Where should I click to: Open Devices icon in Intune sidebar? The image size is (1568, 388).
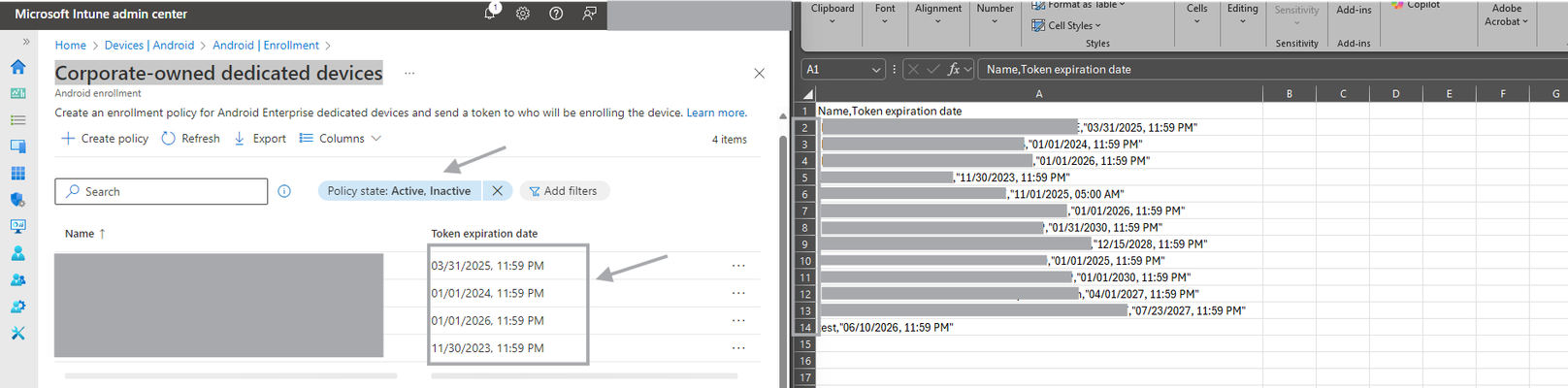click(x=18, y=146)
